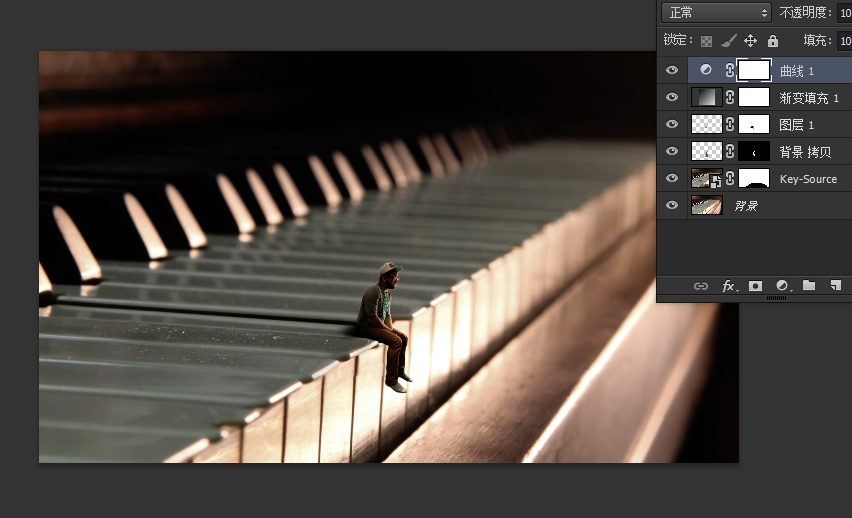Select the 图层 1 mask thumbnail
Image resolution: width=852 pixels, height=518 pixels.
(x=754, y=124)
